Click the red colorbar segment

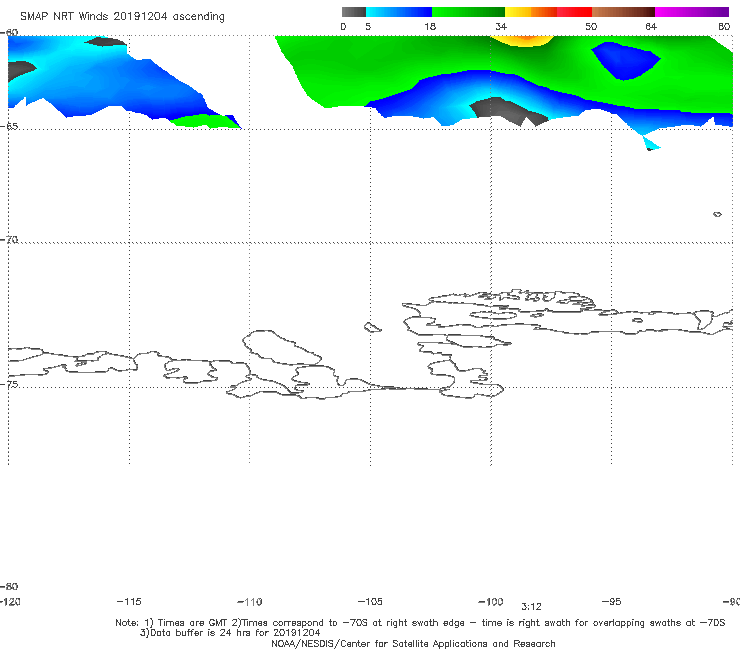tap(574, 12)
